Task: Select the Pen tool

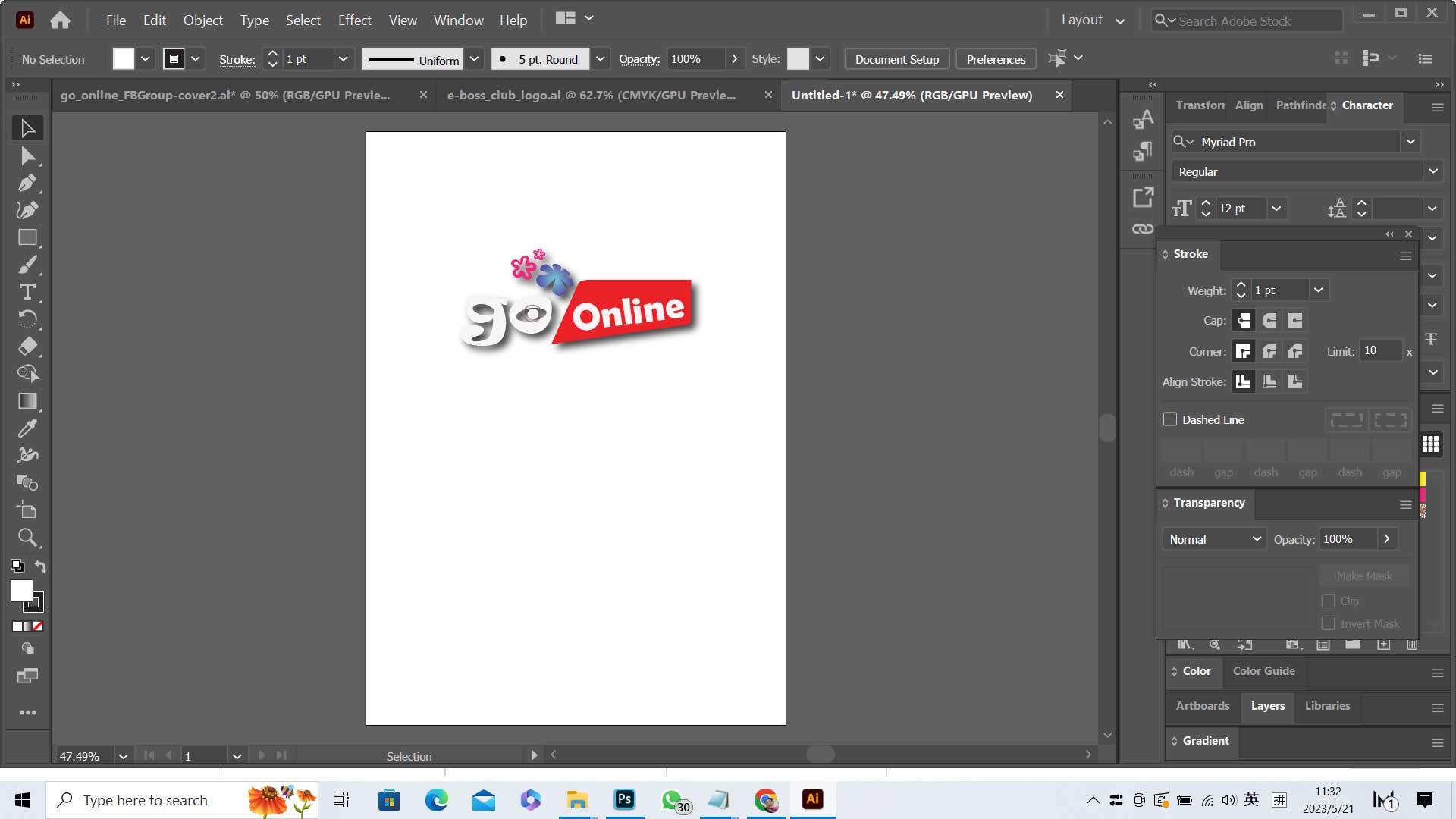Action: coord(27,183)
